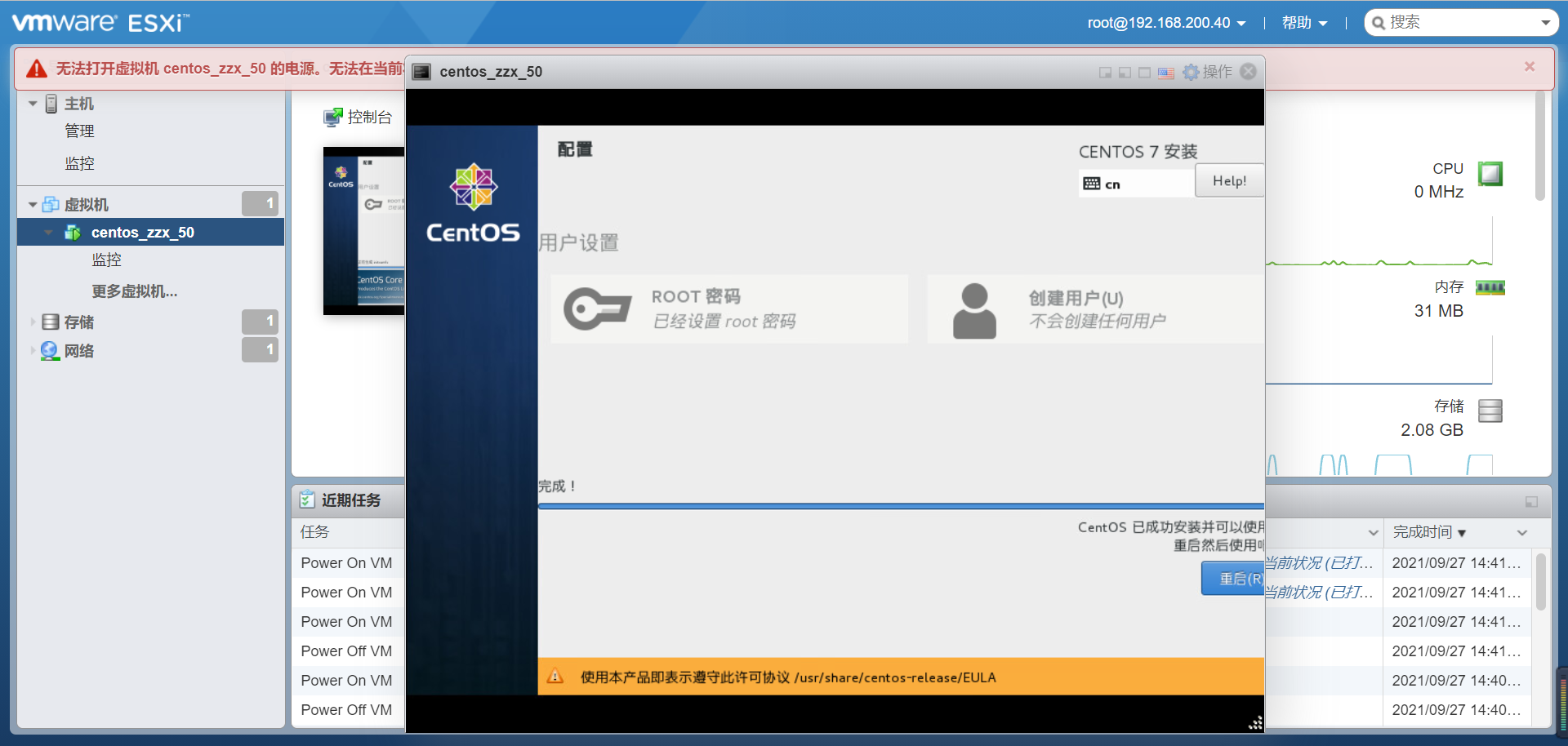Click the memory module icon
The width and height of the screenshot is (1568, 746).
pyautogui.click(x=1490, y=287)
